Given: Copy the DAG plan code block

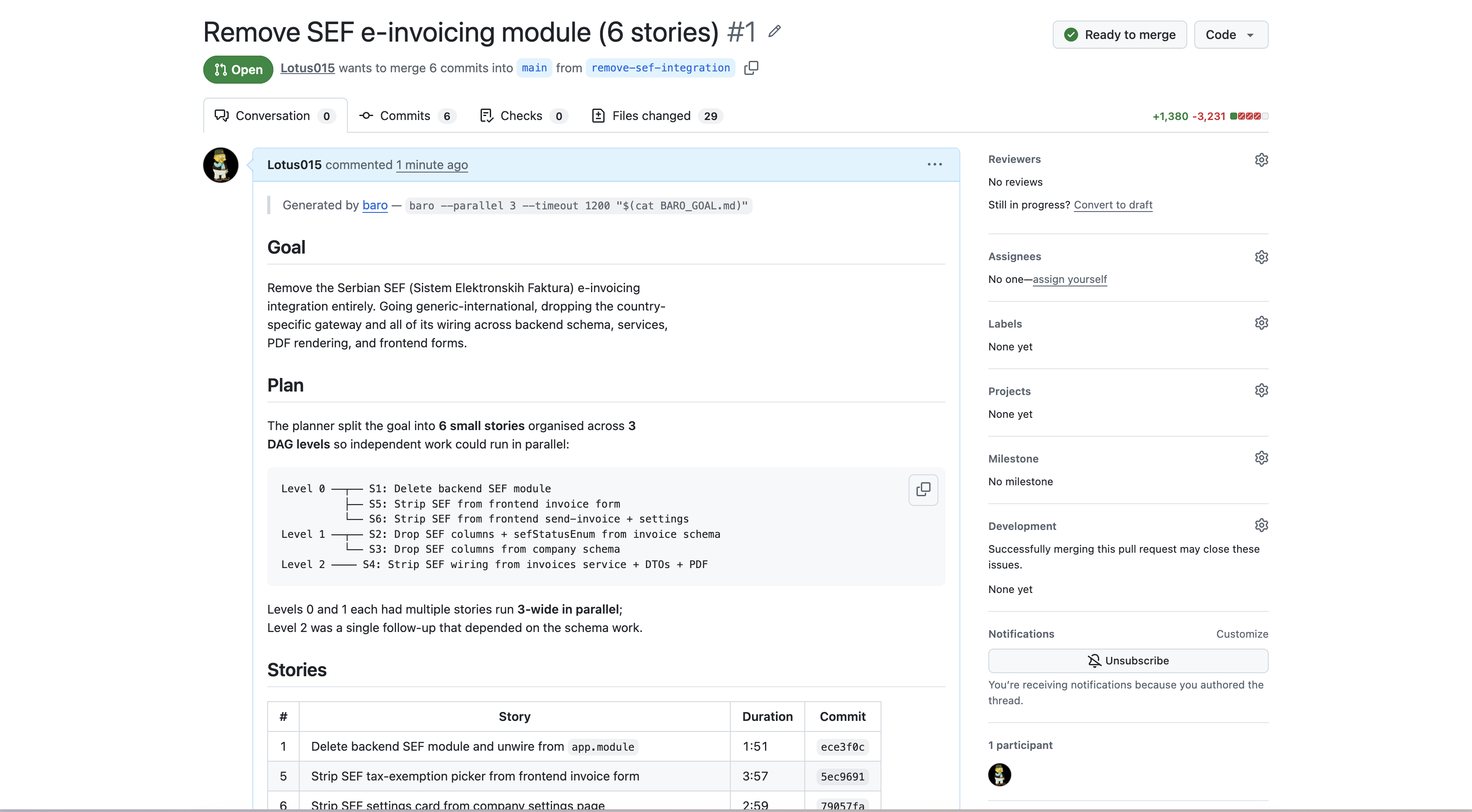Looking at the screenshot, I should pos(924,490).
